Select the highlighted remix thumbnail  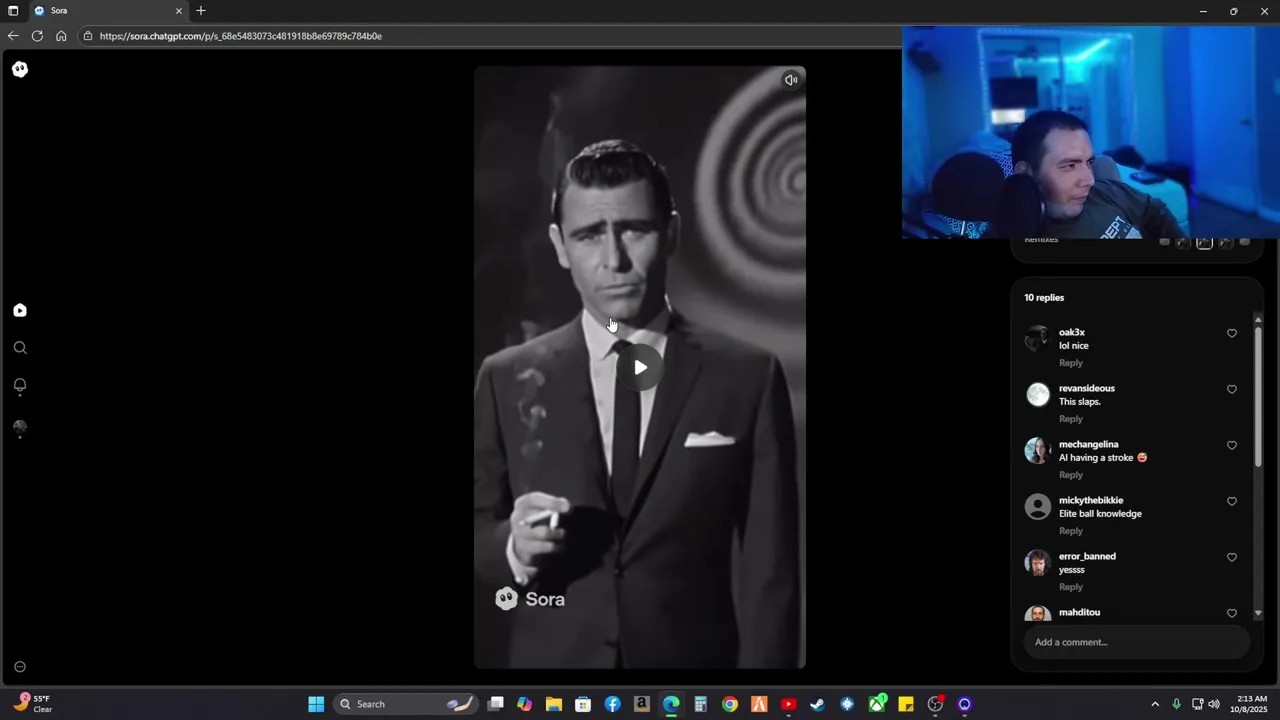[1204, 242]
